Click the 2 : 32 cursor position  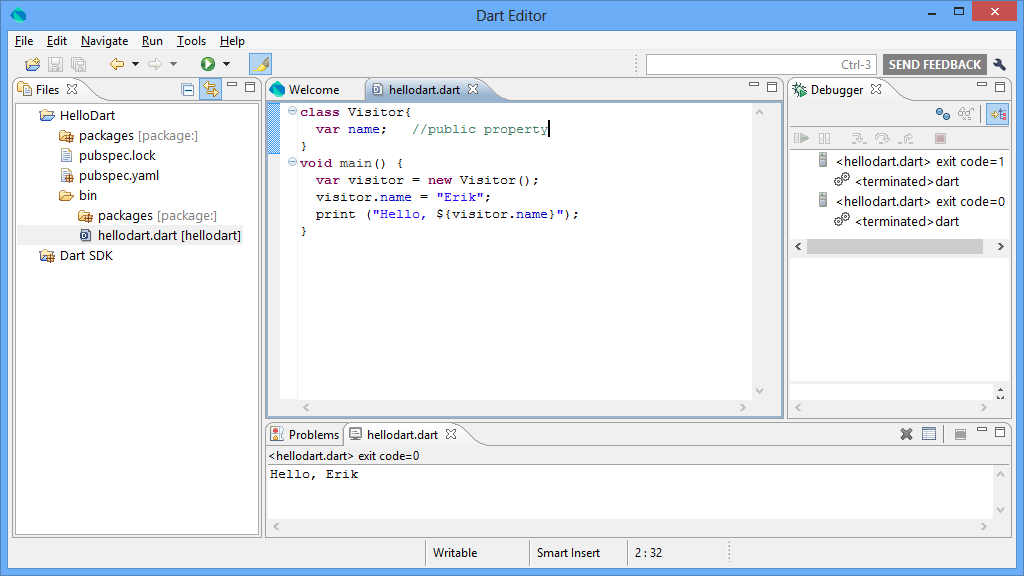648,552
